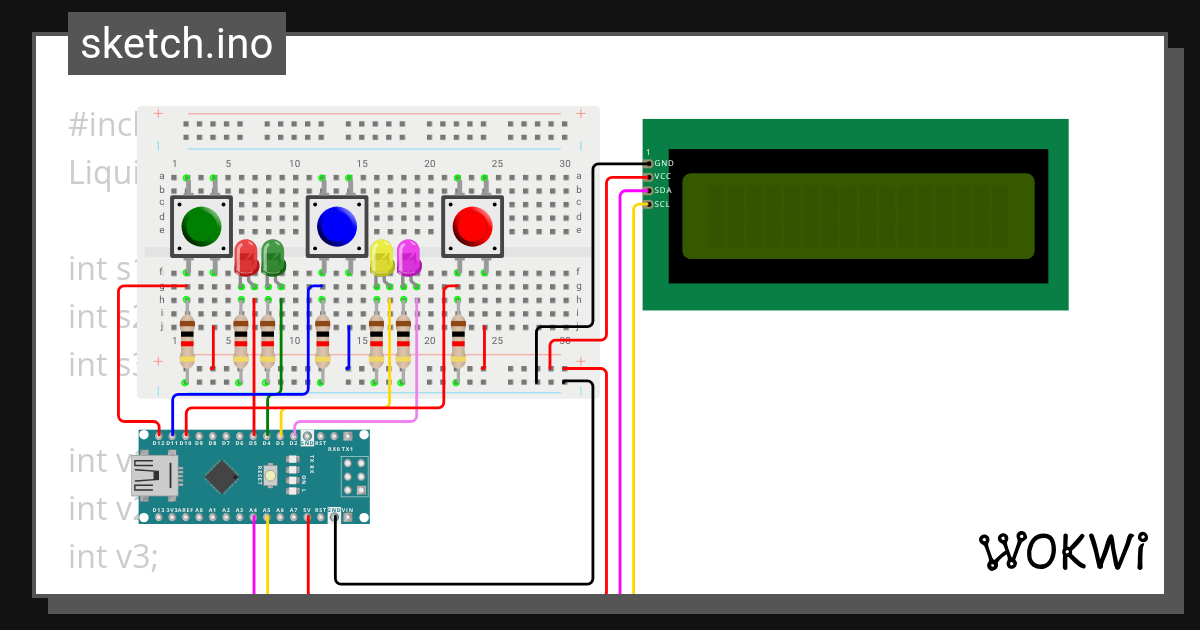Viewport: 1200px width, 630px height.
Task: Click the green LED on the breadboard
Action: (x=275, y=258)
